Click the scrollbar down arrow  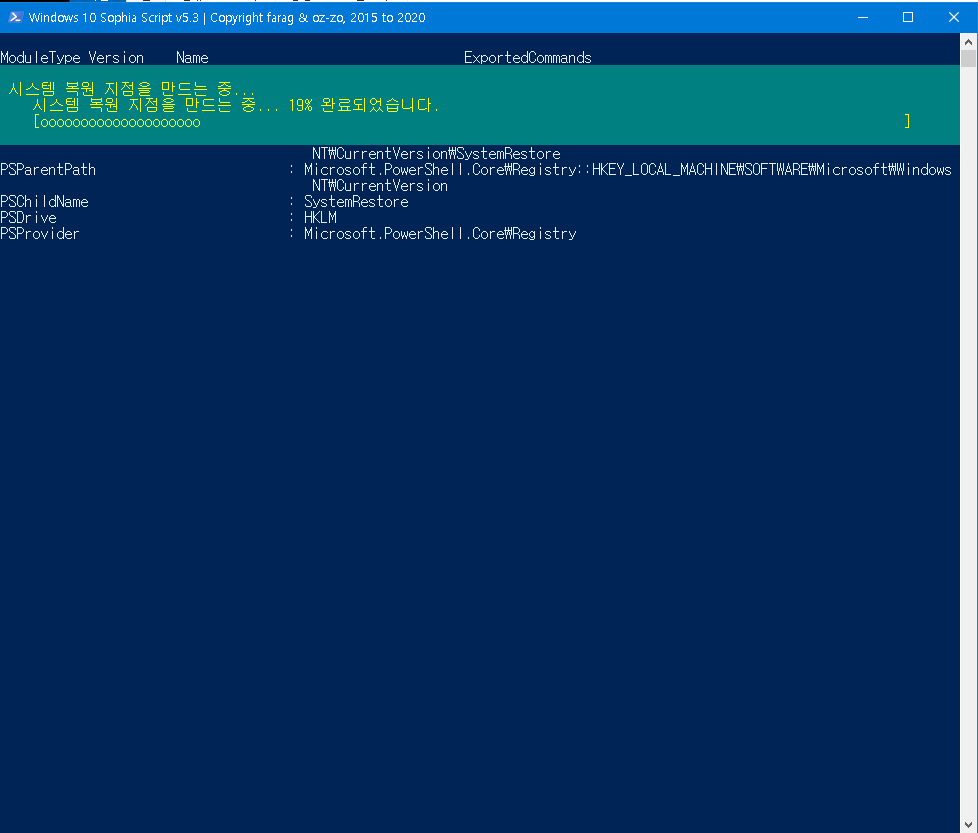969,824
